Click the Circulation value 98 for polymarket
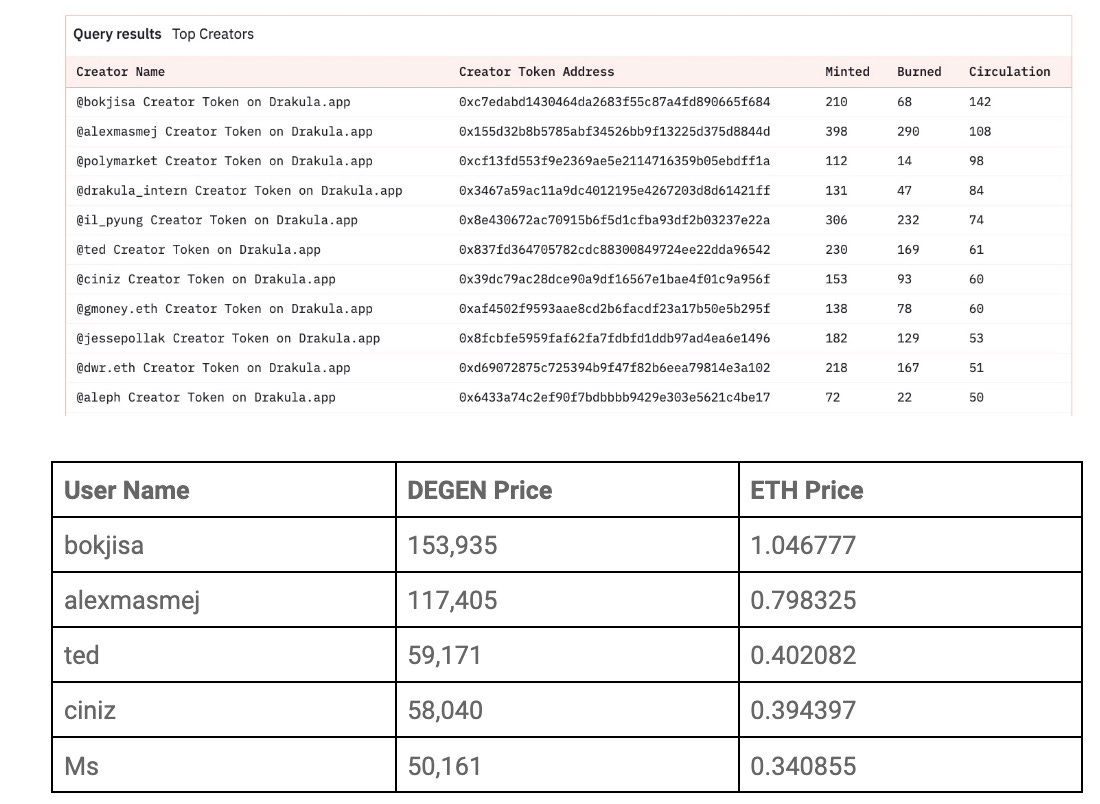1100x804 pixels. pos(977,161)
